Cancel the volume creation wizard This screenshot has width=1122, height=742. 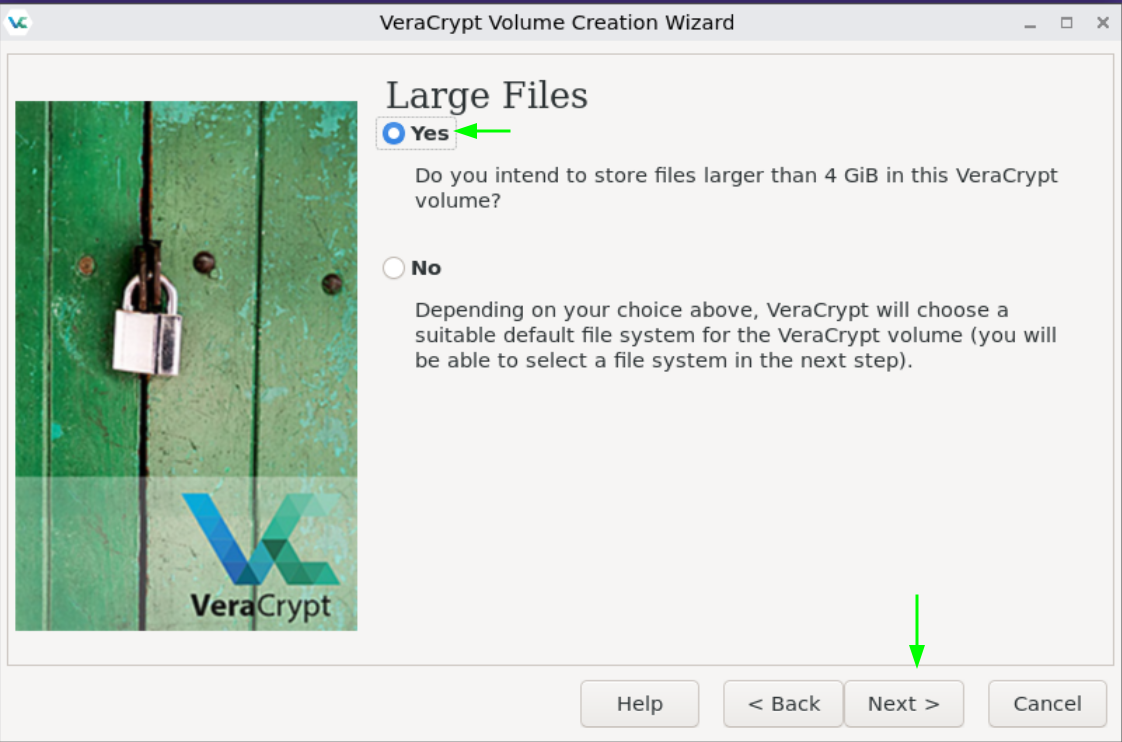[1047, 703]
